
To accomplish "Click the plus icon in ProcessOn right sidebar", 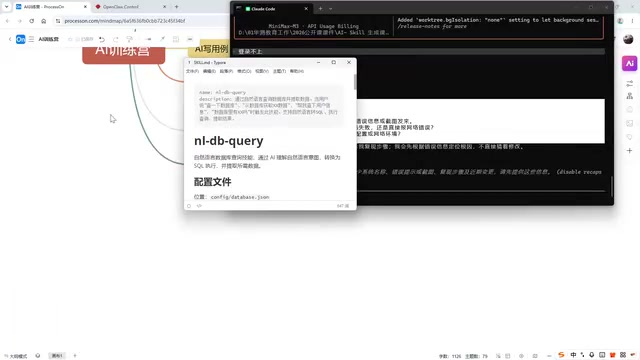I will click(629, 151).
